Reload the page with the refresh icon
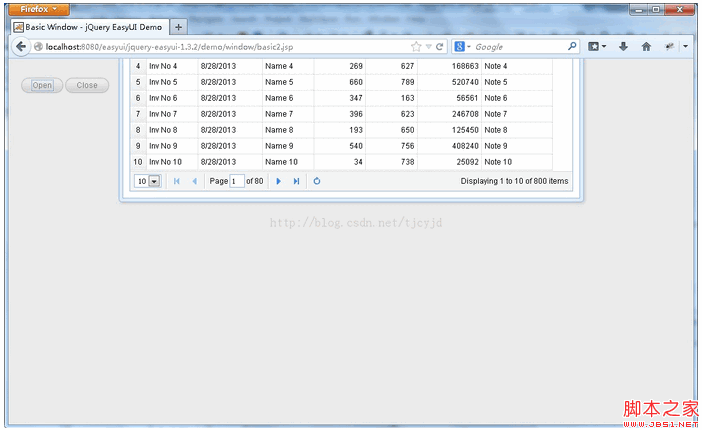 [440, 47]
